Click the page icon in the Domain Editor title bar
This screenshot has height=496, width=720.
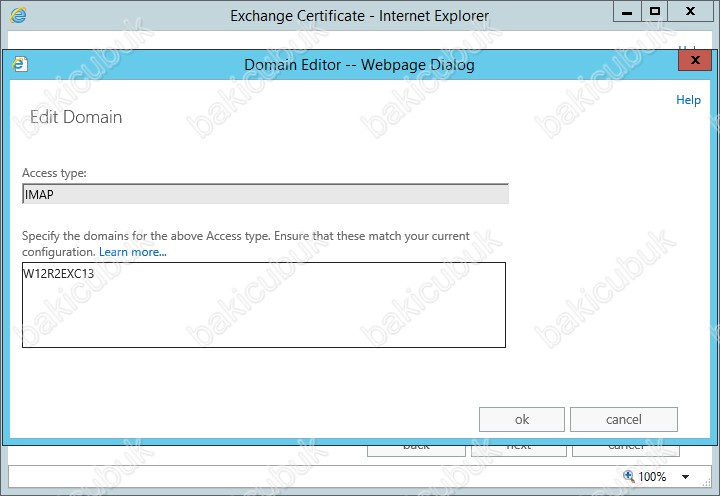tap(20, 64)
